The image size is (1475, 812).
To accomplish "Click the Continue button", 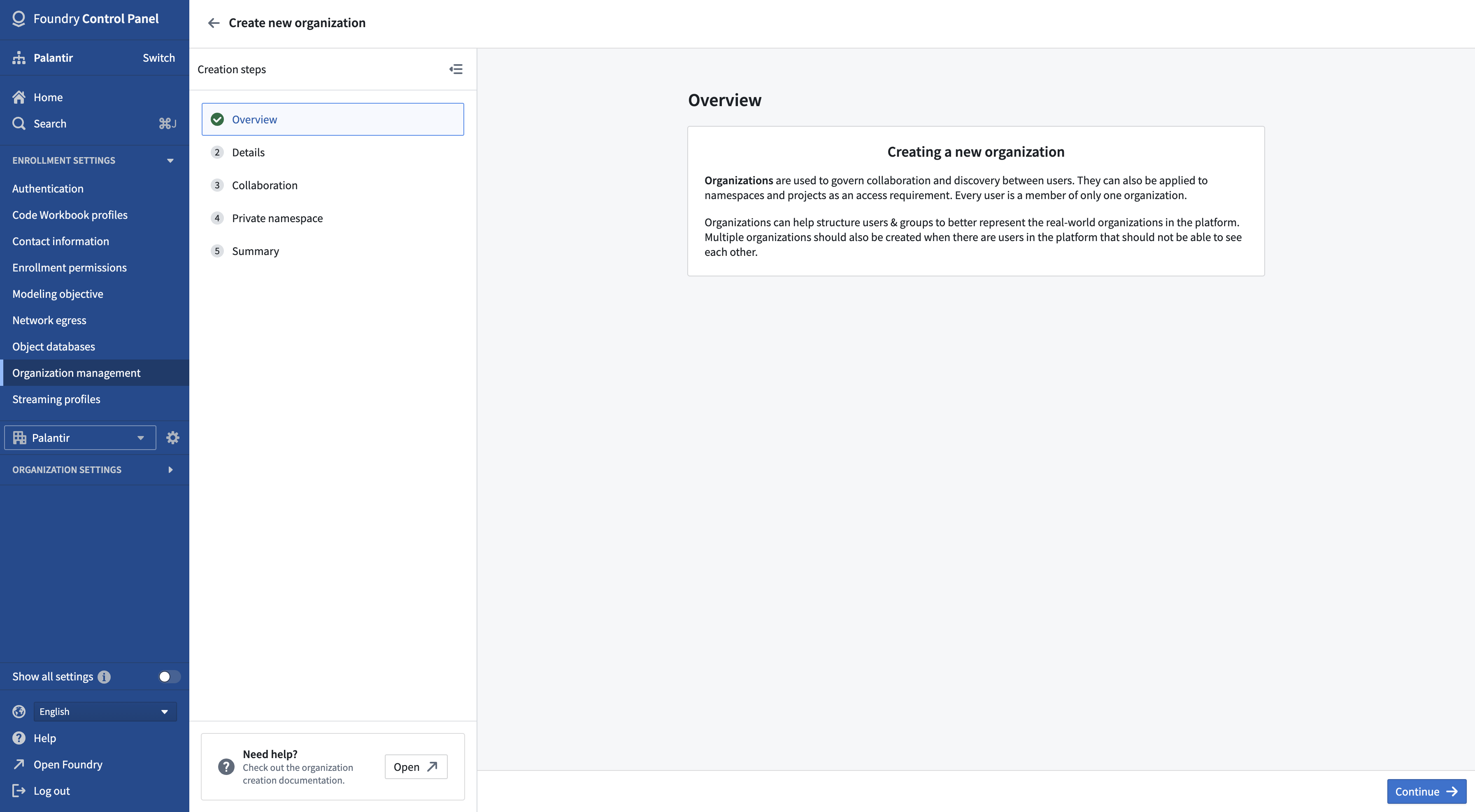I will tap(1426, 791).
